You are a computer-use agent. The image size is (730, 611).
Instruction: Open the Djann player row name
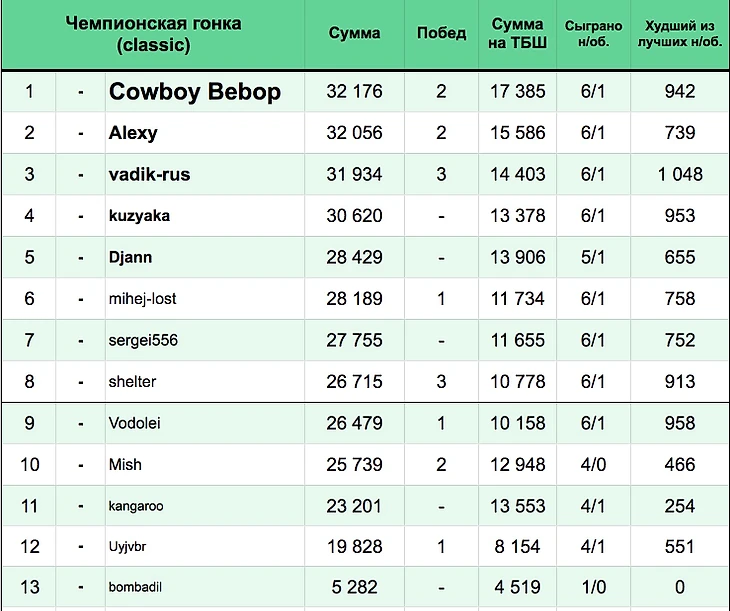(130, 257)
